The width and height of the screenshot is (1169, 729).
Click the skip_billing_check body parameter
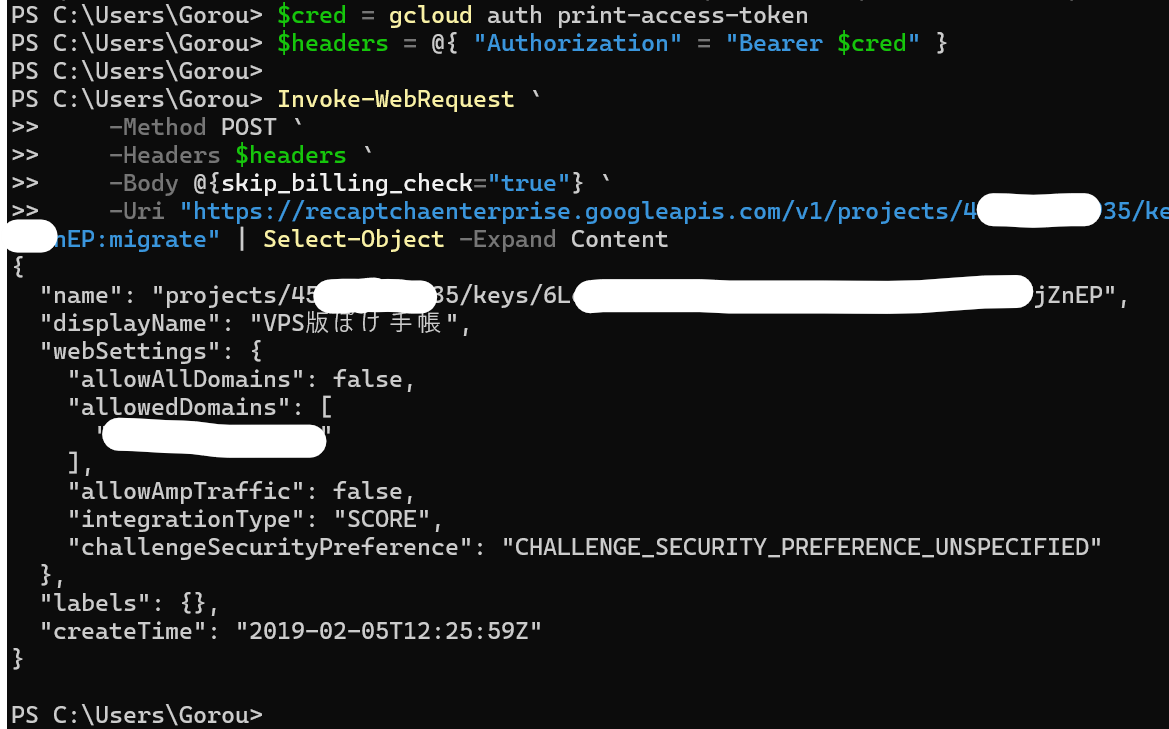tap(347, 183)
